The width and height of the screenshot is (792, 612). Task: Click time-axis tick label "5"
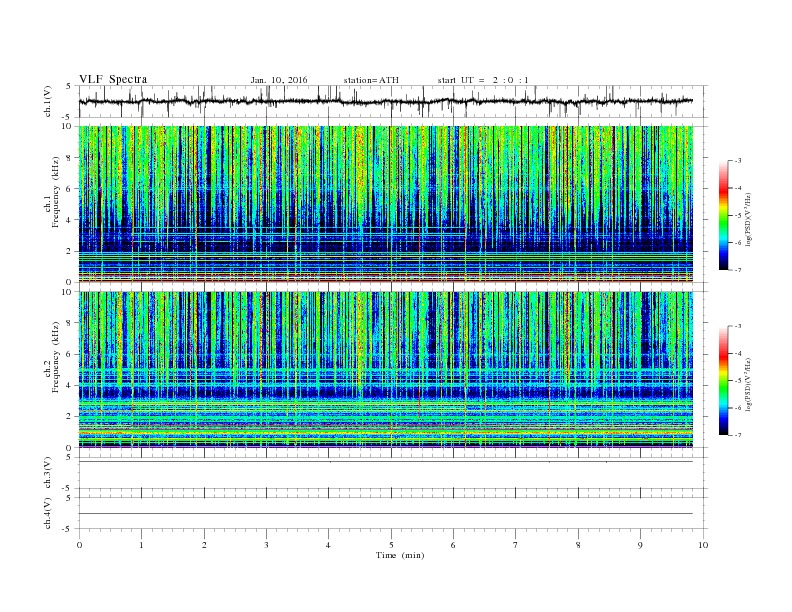[x=391, y=545]
